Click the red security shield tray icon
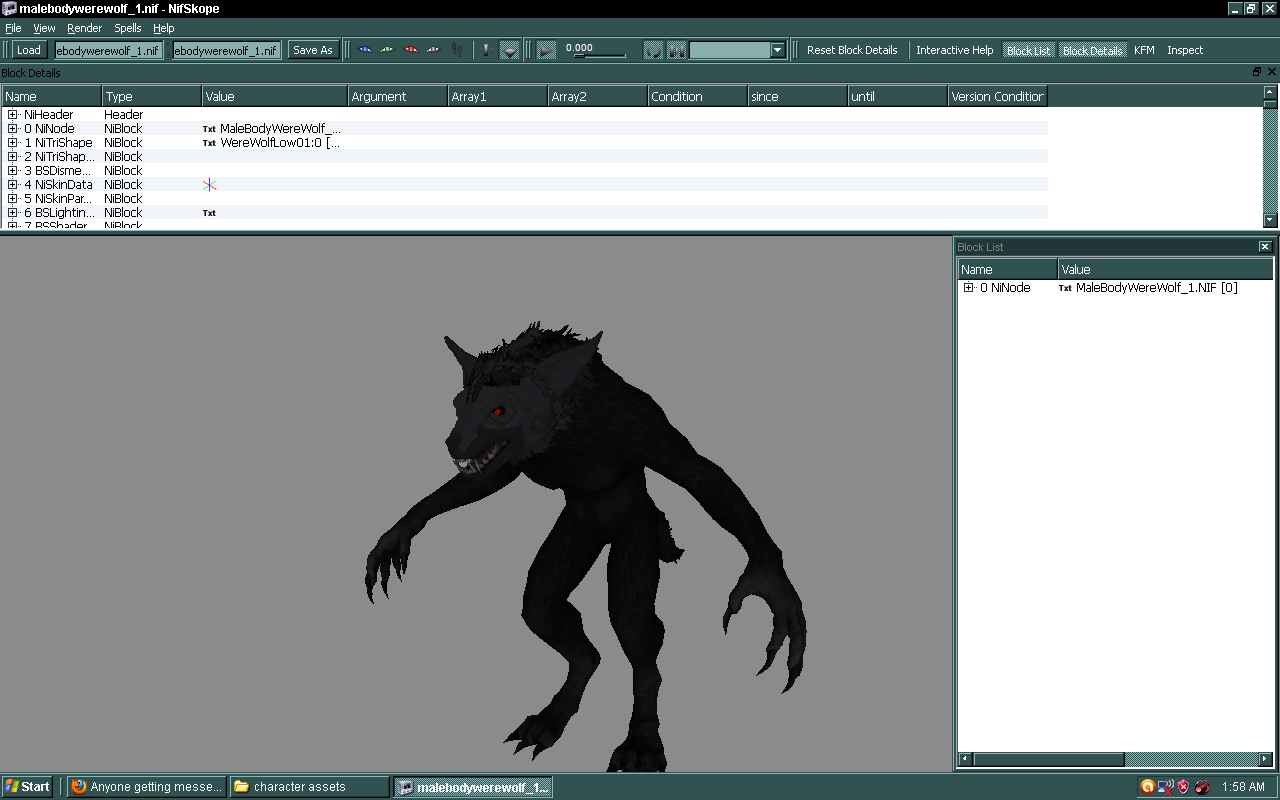This screenshot has height=800, width=1280. [x=1183, y=787]
